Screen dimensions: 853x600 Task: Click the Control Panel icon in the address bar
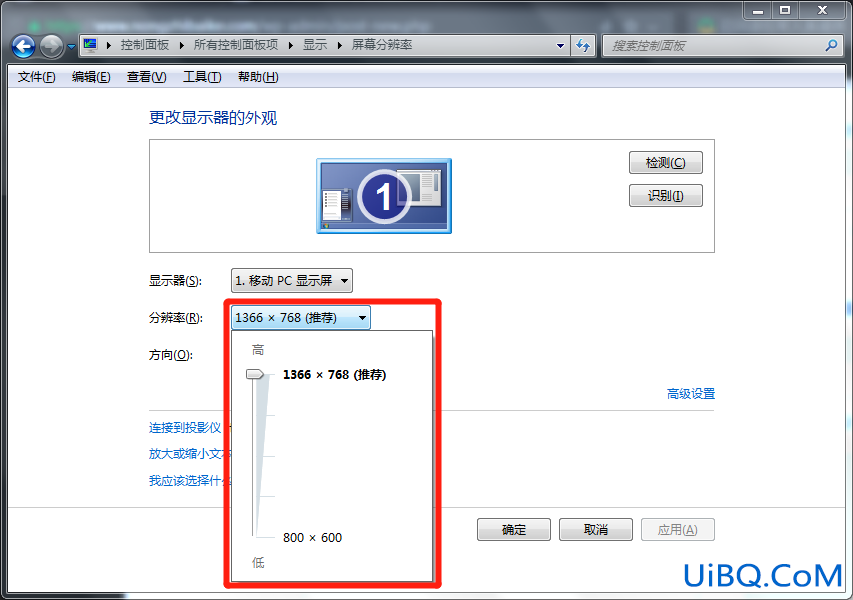click(90, 45)
